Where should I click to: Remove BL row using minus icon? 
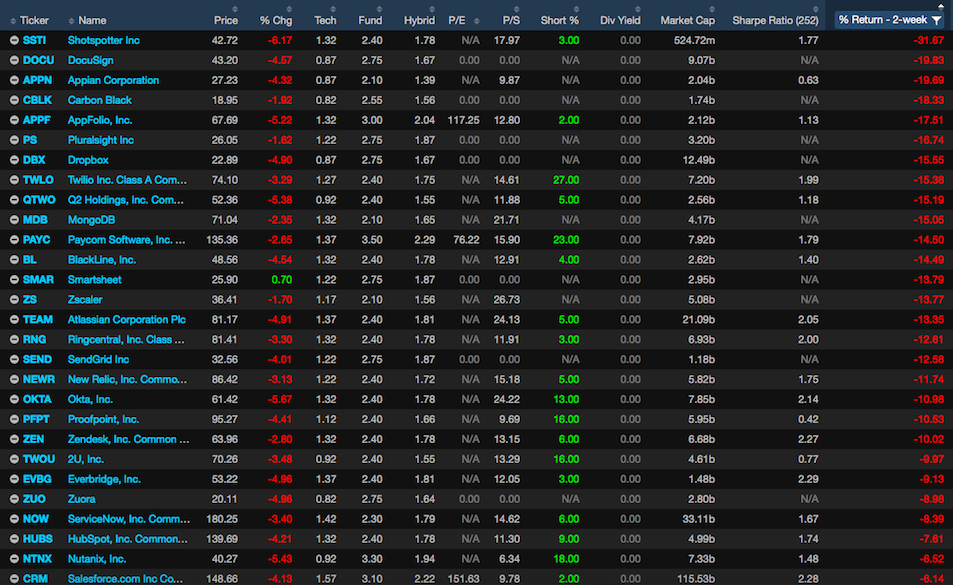click(x=14, y=259)
